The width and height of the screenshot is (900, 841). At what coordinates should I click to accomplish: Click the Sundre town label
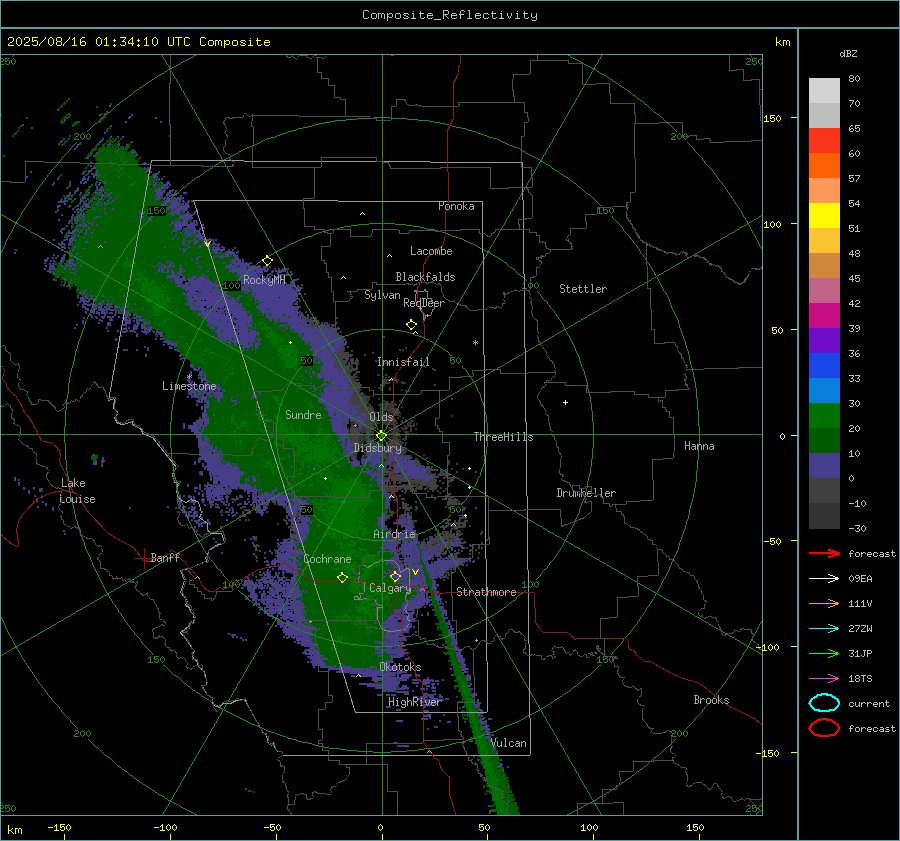(x=303, y=414)
